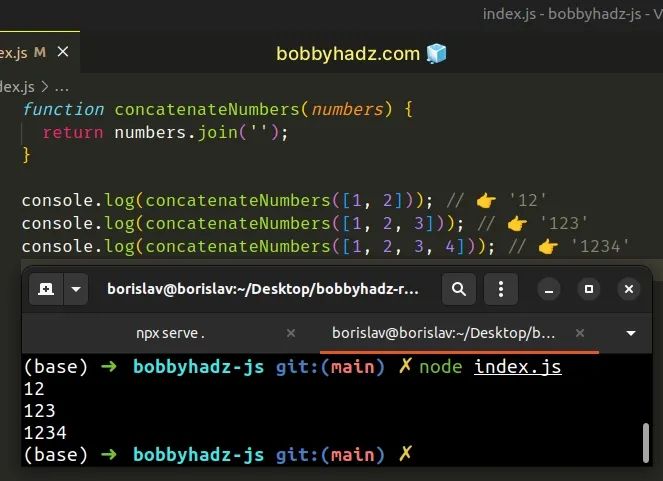Click the closing brace of the function
This screenshot has width=663, height=481.
[x=26, y=155]
